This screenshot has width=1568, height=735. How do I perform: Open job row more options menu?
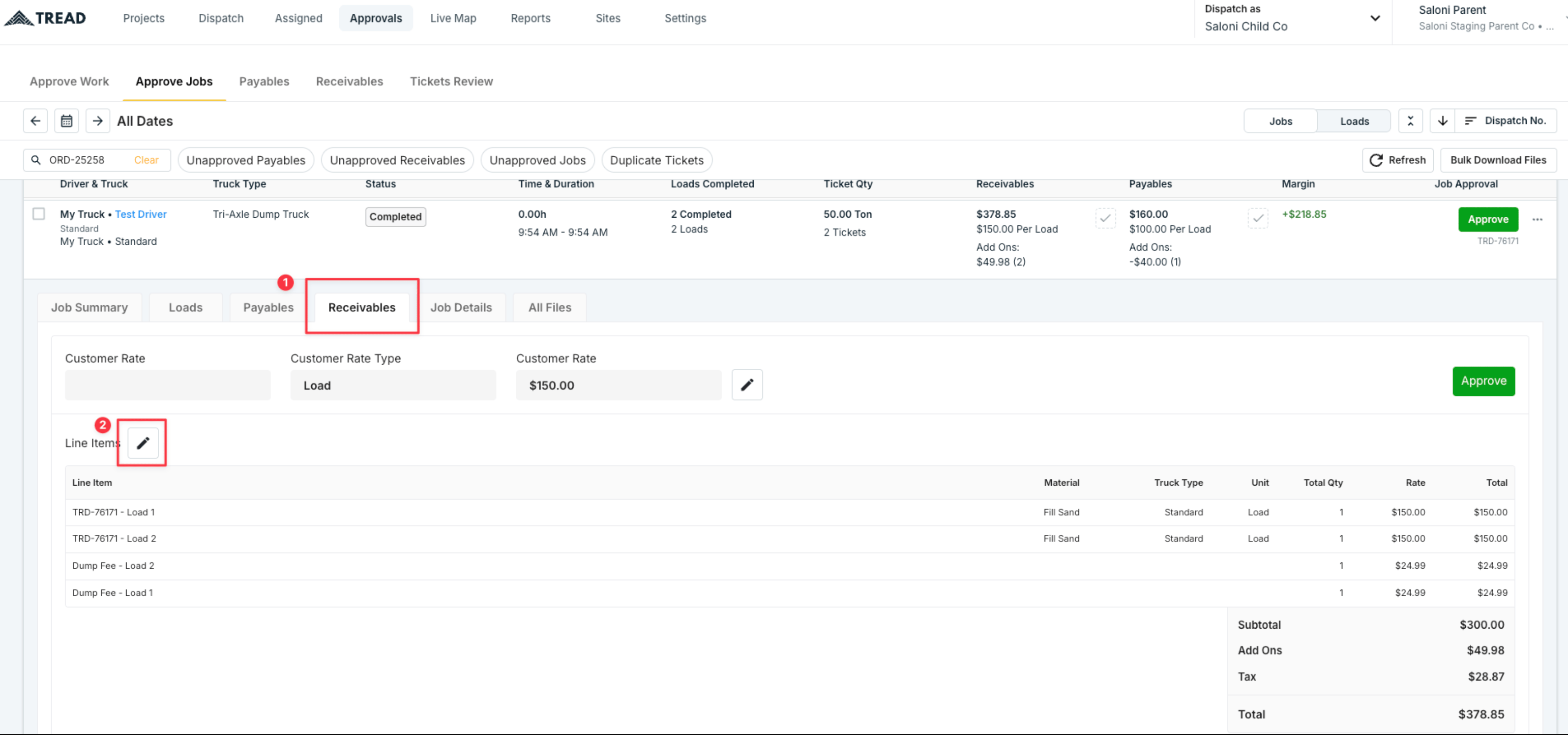(1537, 219)
